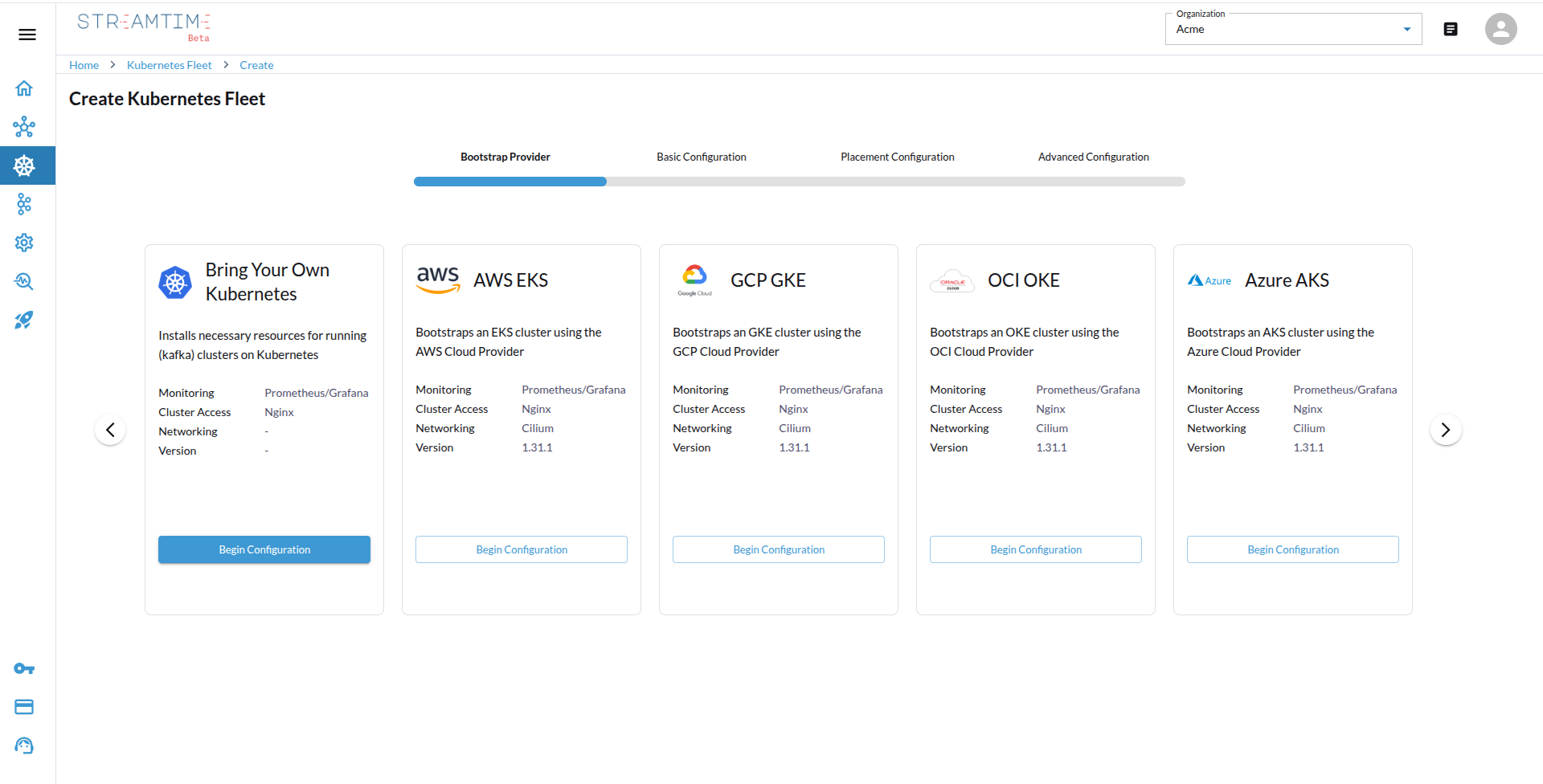The image size is (1543, 784).
Task: Click Cilium networking value on GCP GKE card
Action: [795, 428]
